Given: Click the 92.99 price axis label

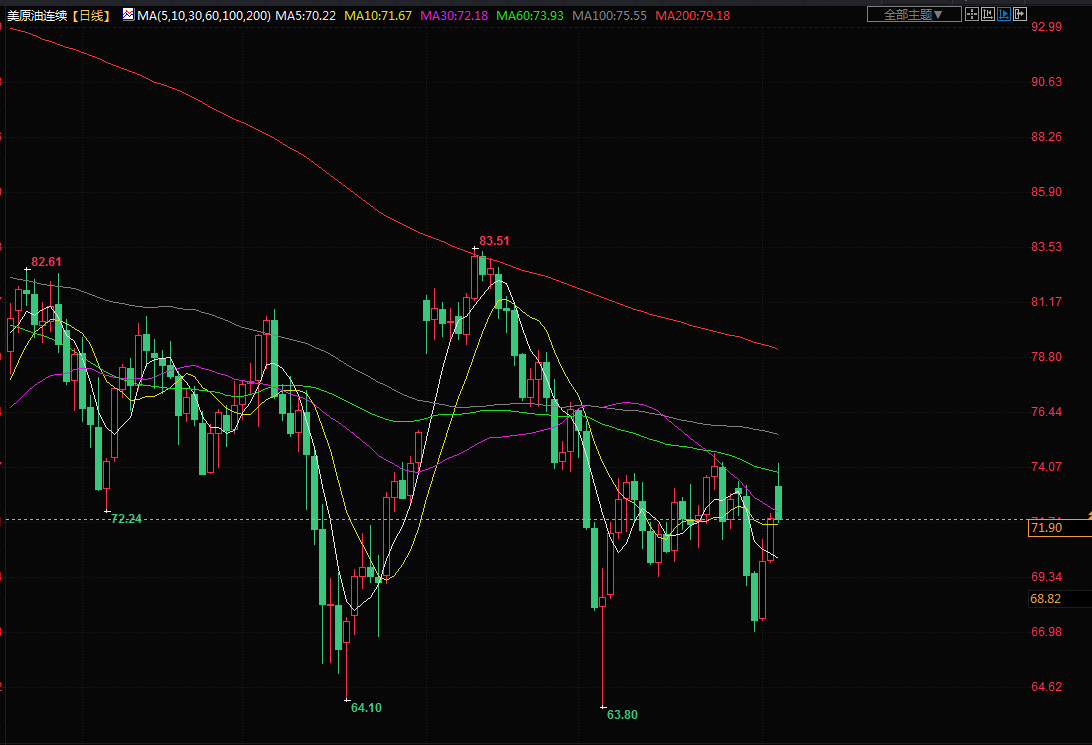Looking at the screenshot, I should (1046, 26).
